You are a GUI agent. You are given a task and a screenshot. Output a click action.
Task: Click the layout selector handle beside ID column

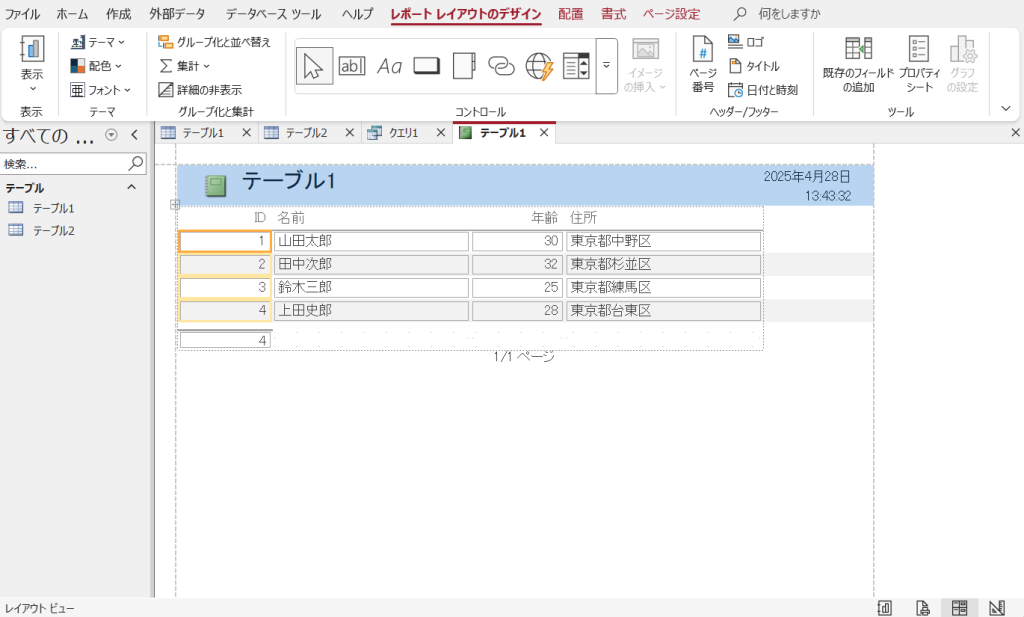click(174, 204)
